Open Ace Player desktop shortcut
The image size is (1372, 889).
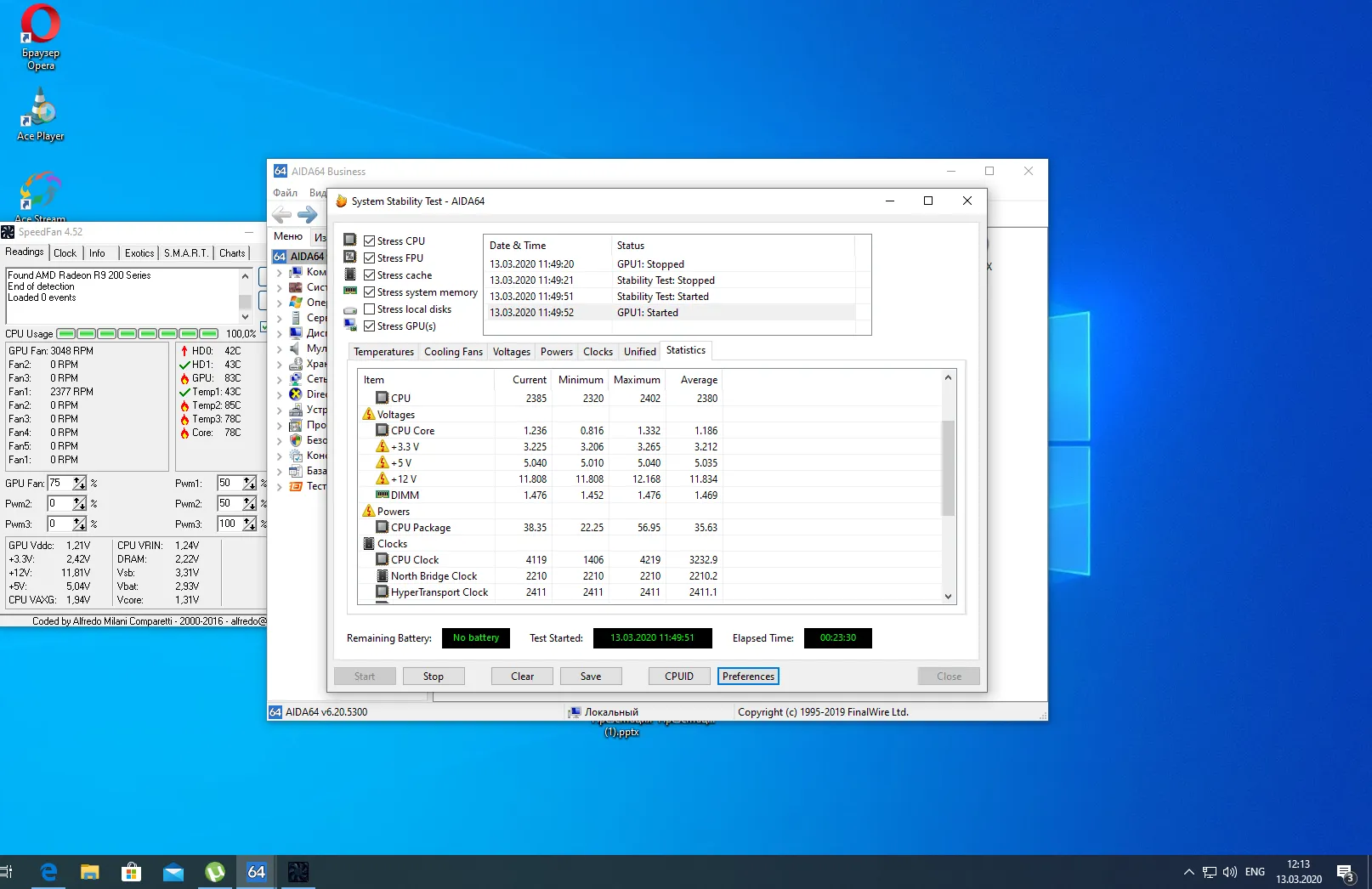pyautogui.click(x=41, y=114)
